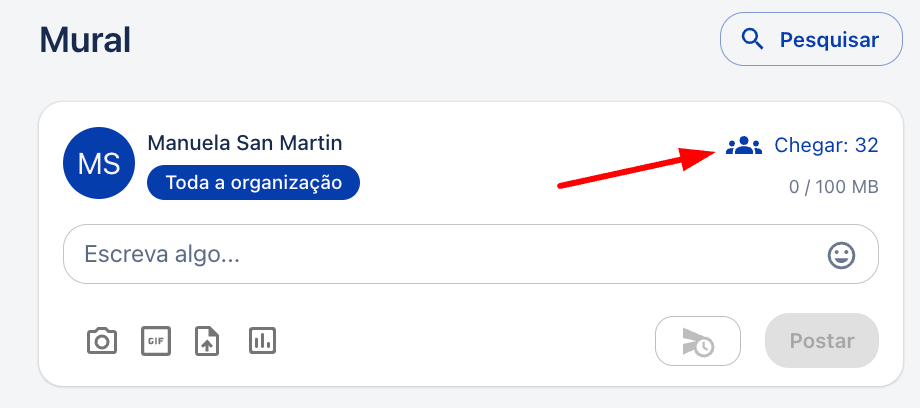Screen dimensions: 920x408
Task: Click the greyed Postar button
Action: (821, 340)
